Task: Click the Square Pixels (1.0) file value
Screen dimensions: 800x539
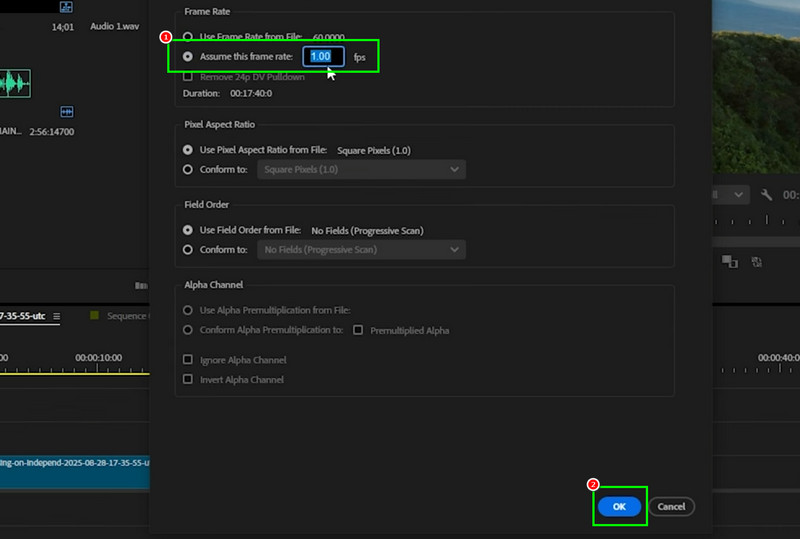Action: [374, 151]
